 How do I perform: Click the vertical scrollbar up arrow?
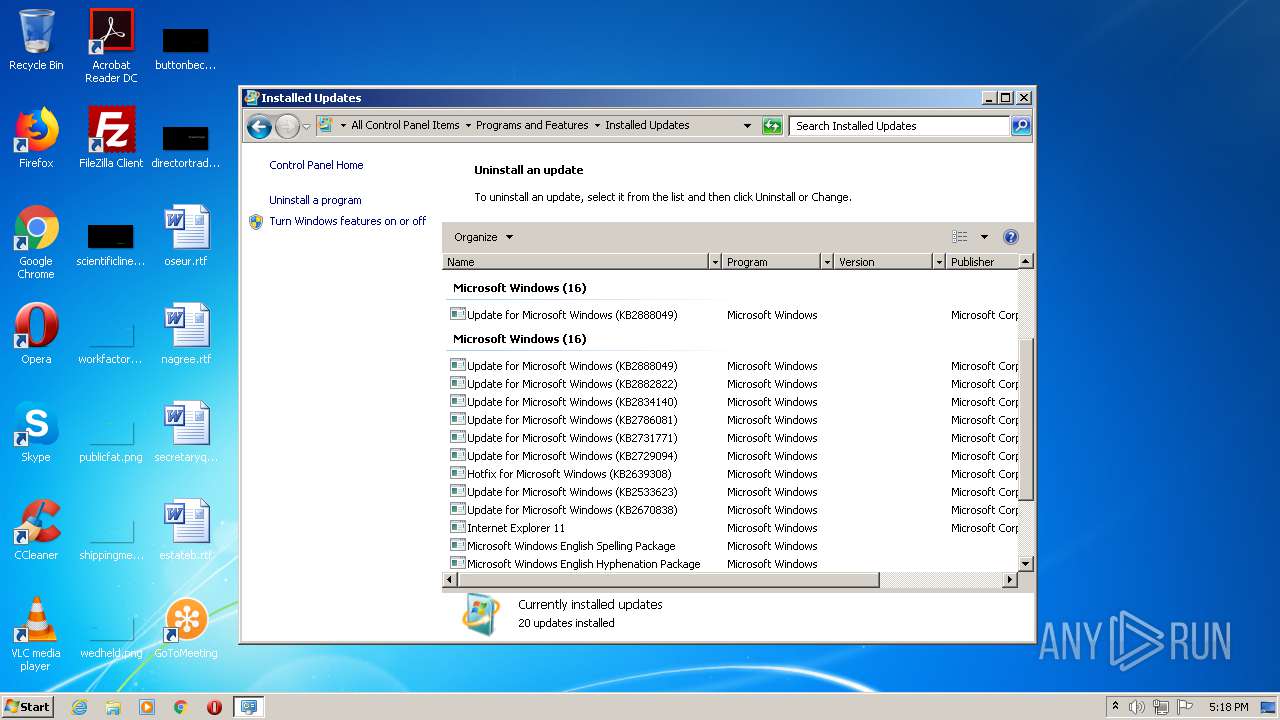click(x=1025, y=262)
